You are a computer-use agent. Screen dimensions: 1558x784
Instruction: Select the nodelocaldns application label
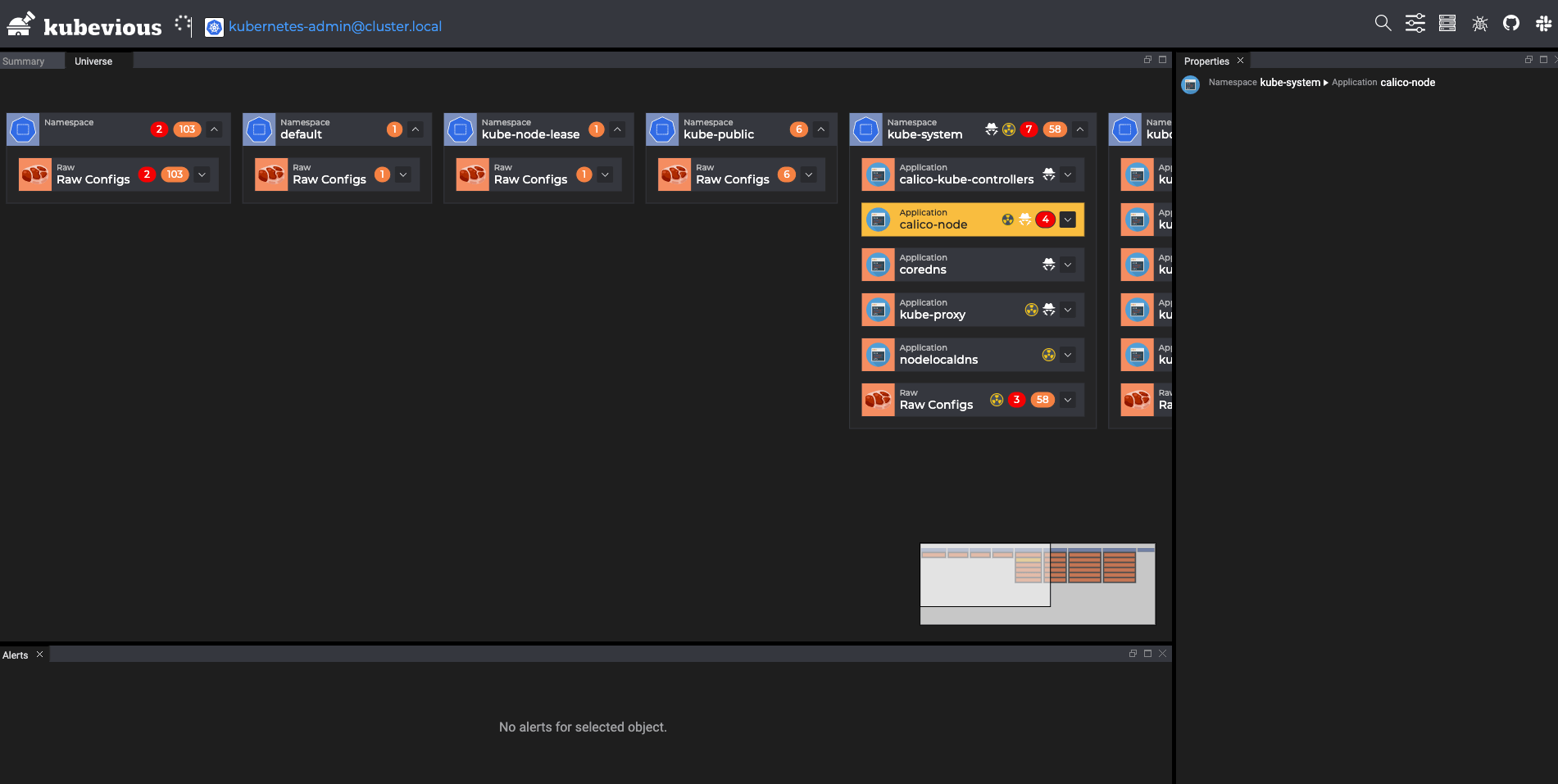pos(939,360)
